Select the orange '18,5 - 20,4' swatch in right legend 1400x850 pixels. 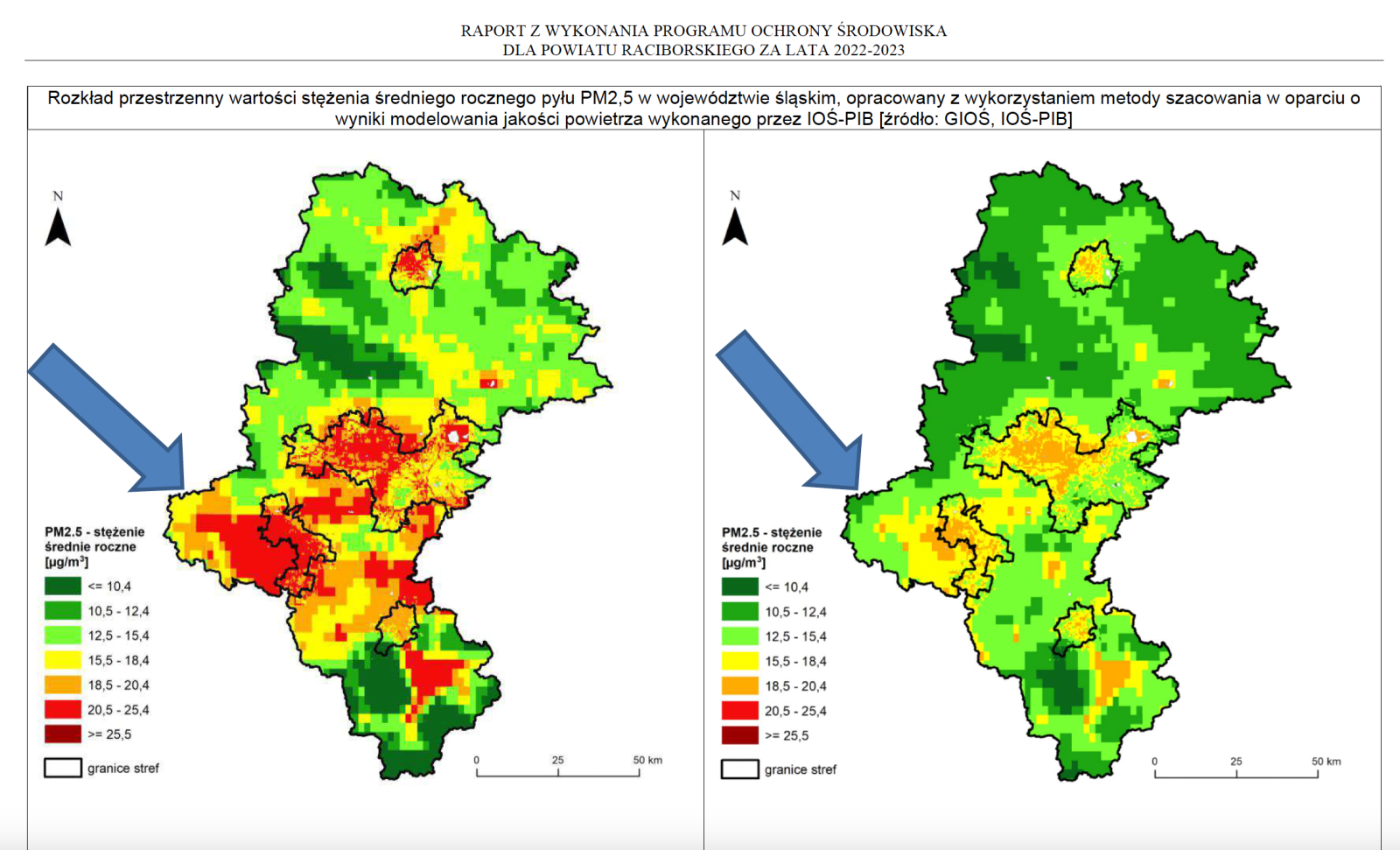click(739, 686)
